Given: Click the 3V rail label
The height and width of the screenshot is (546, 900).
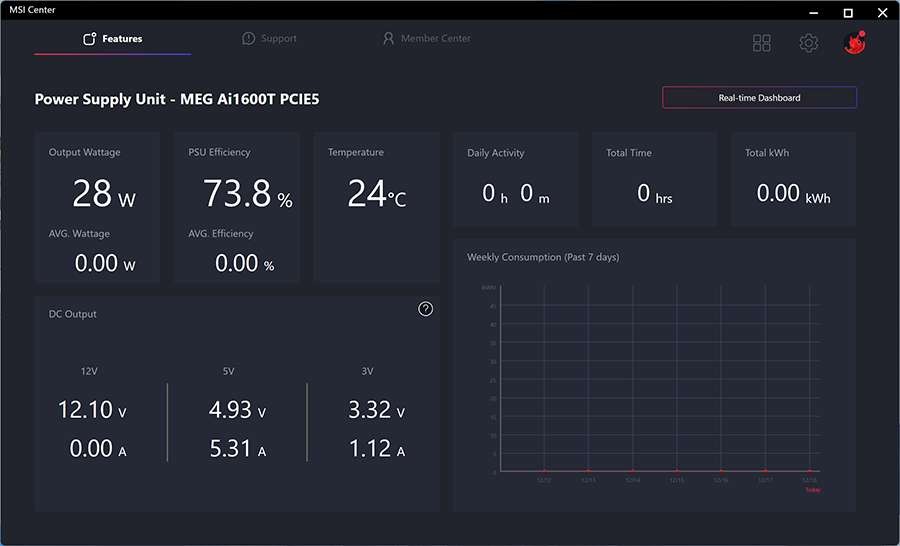Looking at the screenshot, I should pos(367,371).
